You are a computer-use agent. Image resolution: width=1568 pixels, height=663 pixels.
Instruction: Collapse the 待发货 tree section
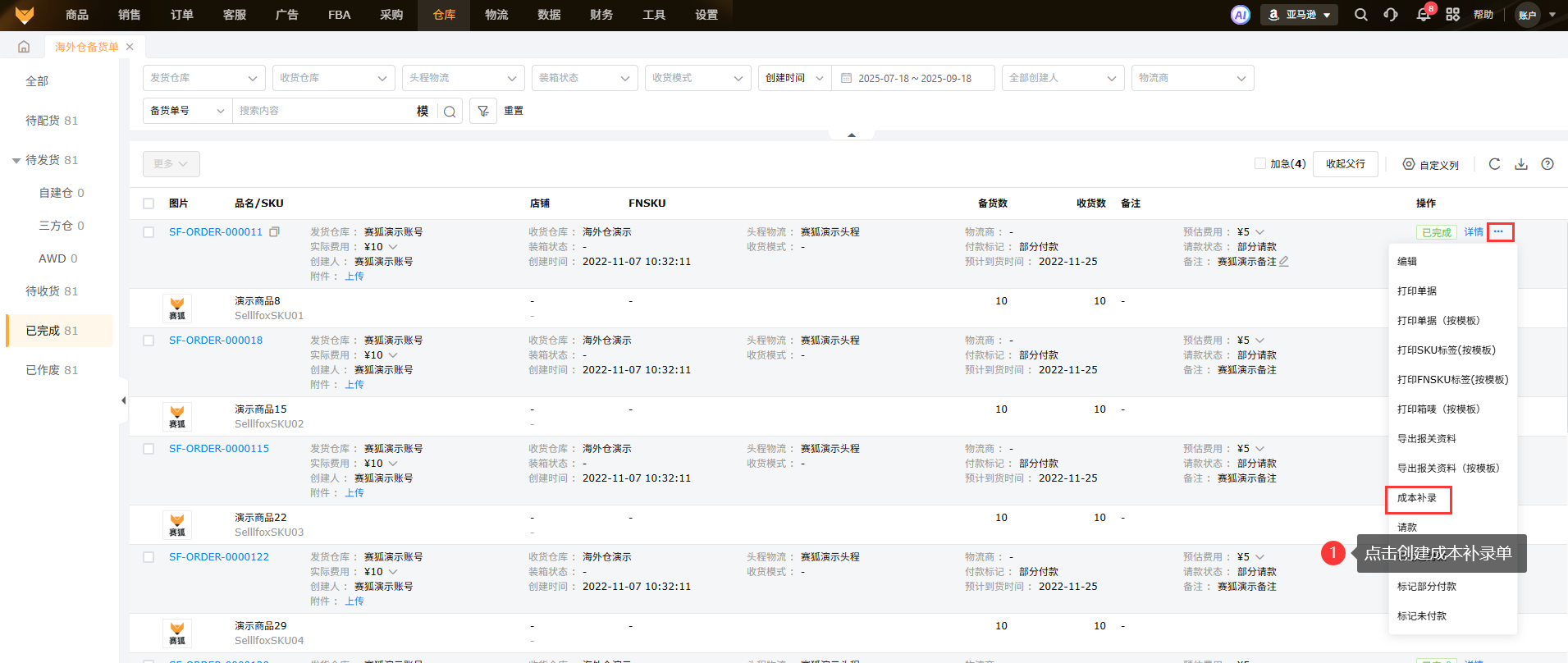16,160
